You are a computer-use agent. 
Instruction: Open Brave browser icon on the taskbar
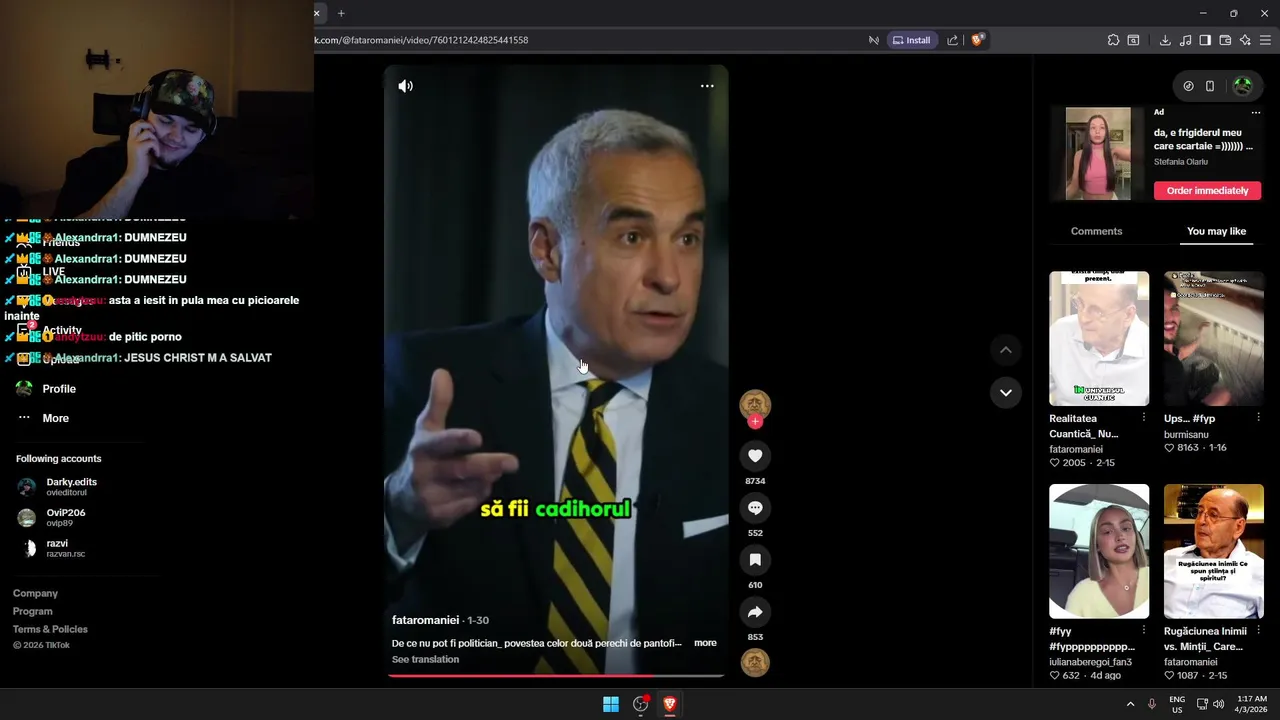coord(669,704)
